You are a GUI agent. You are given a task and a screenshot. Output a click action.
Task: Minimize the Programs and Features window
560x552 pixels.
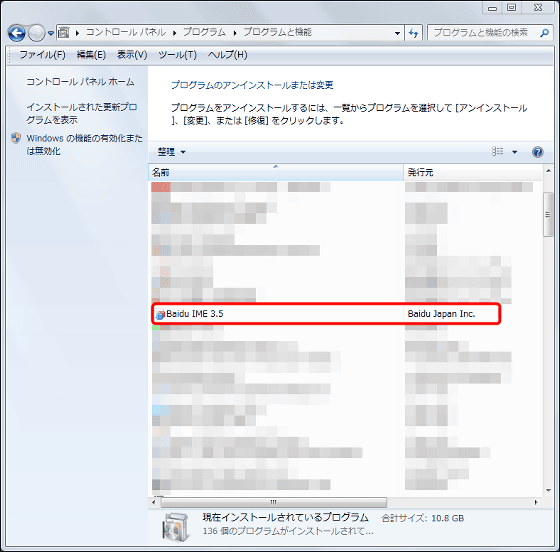click(x=492, y=8)
